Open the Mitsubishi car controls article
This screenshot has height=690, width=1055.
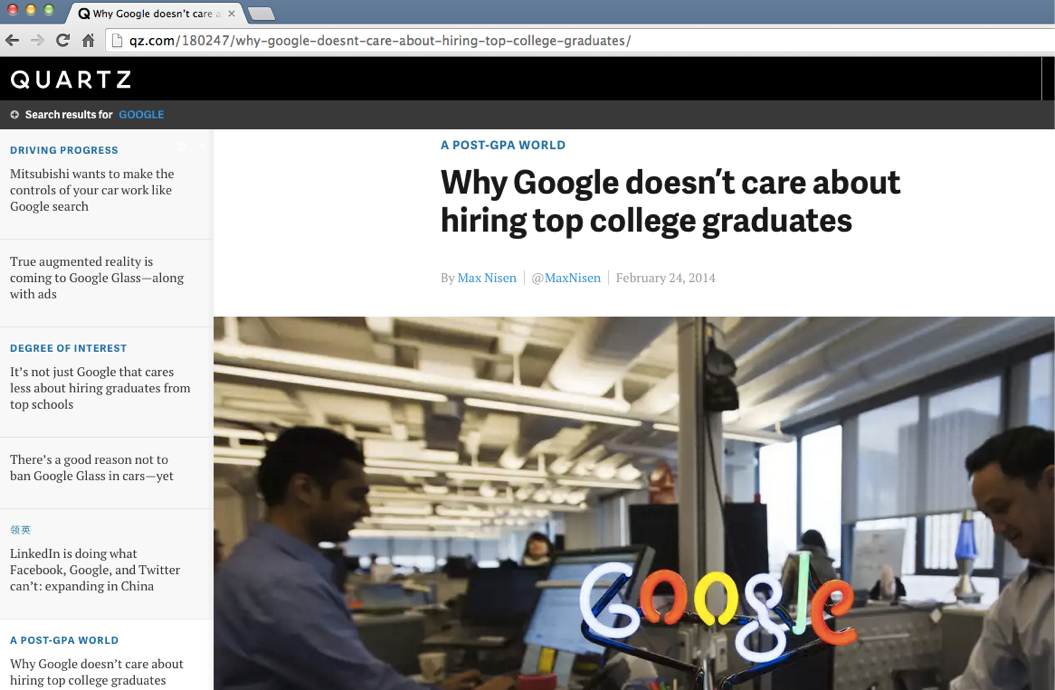(x=92, y=190)
